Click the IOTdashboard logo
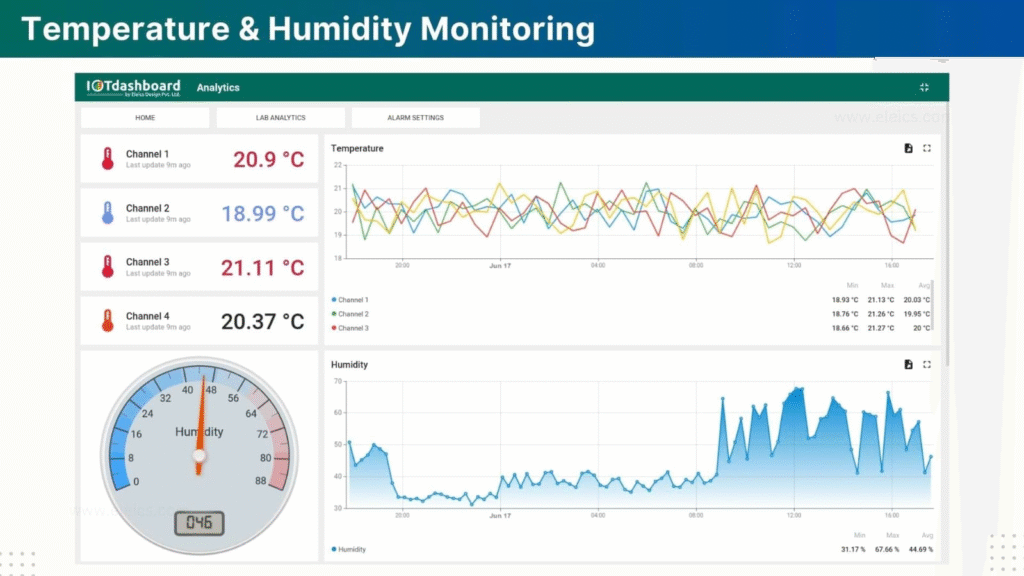 tap(132, 87)
